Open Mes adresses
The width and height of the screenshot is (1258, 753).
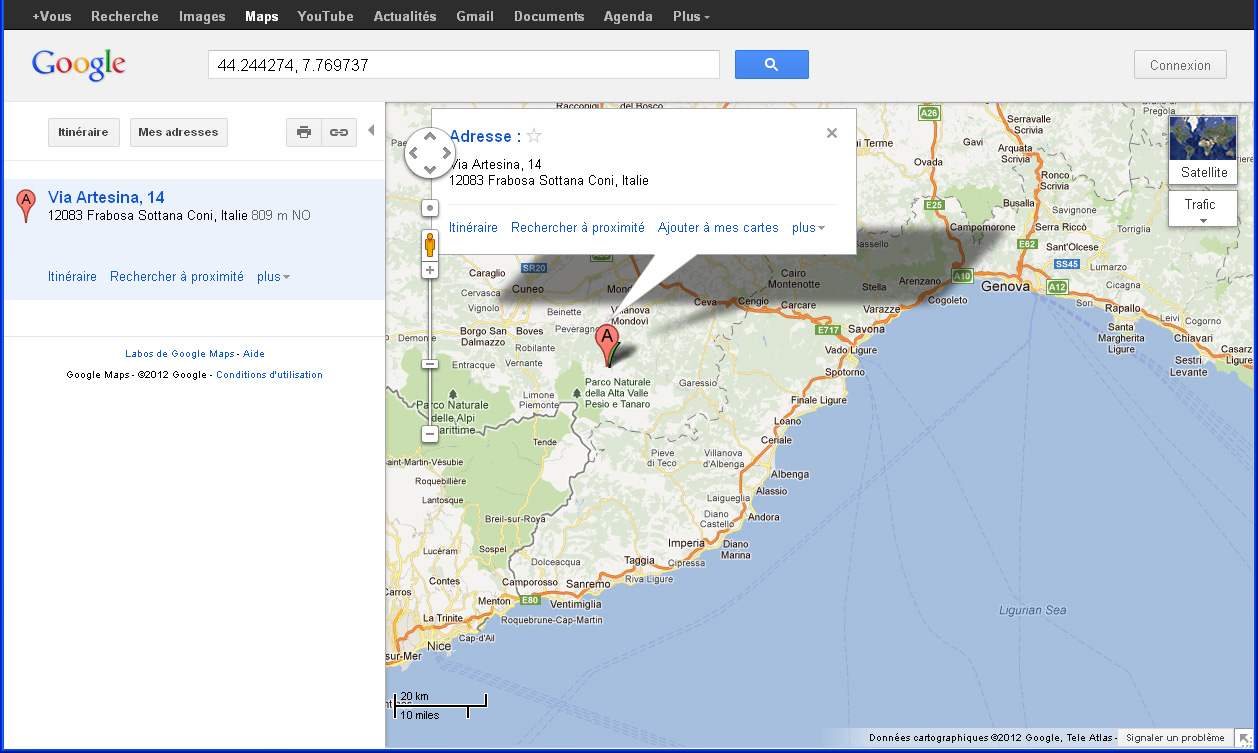tap(179, 132)
